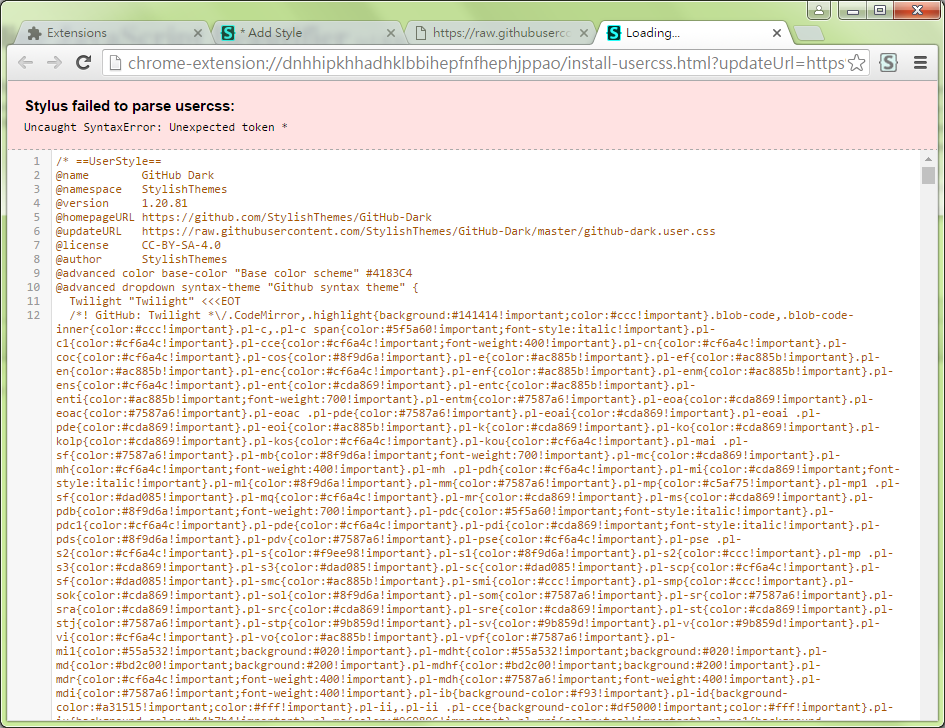Maximize the Chrome window

click(880, 10)
